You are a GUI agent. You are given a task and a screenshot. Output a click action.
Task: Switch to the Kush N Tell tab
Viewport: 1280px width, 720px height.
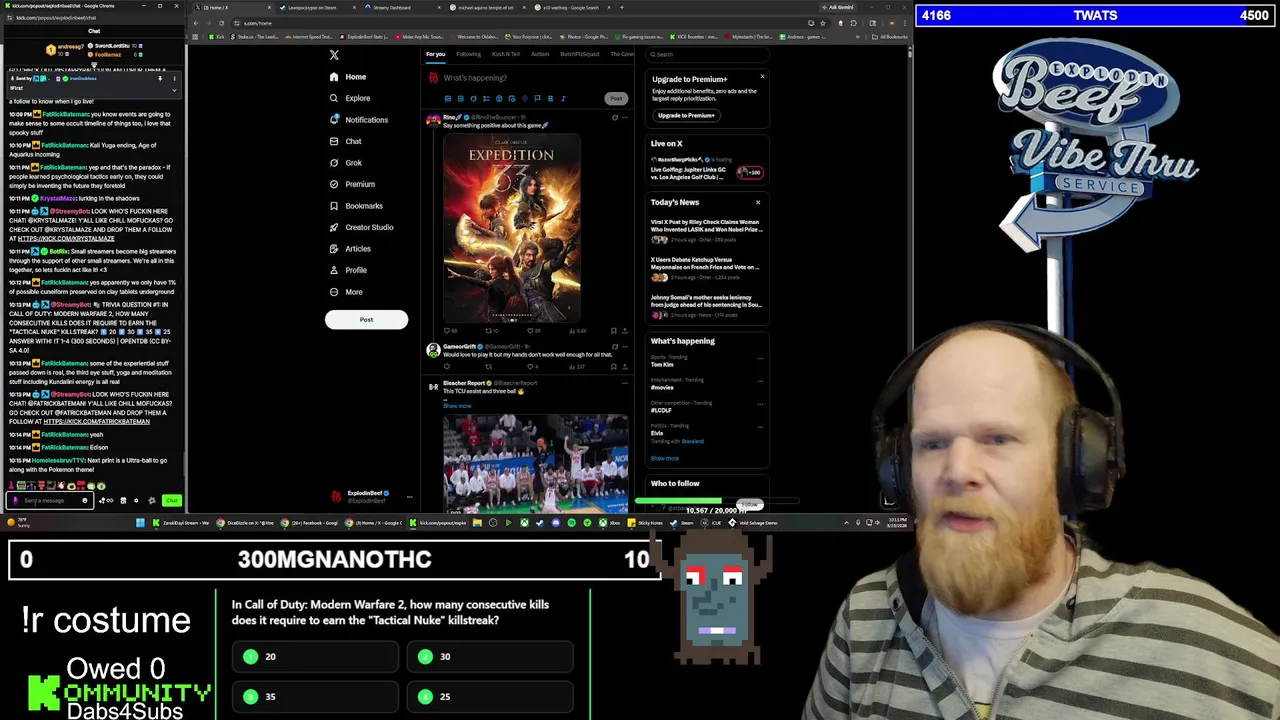[506, 54]
